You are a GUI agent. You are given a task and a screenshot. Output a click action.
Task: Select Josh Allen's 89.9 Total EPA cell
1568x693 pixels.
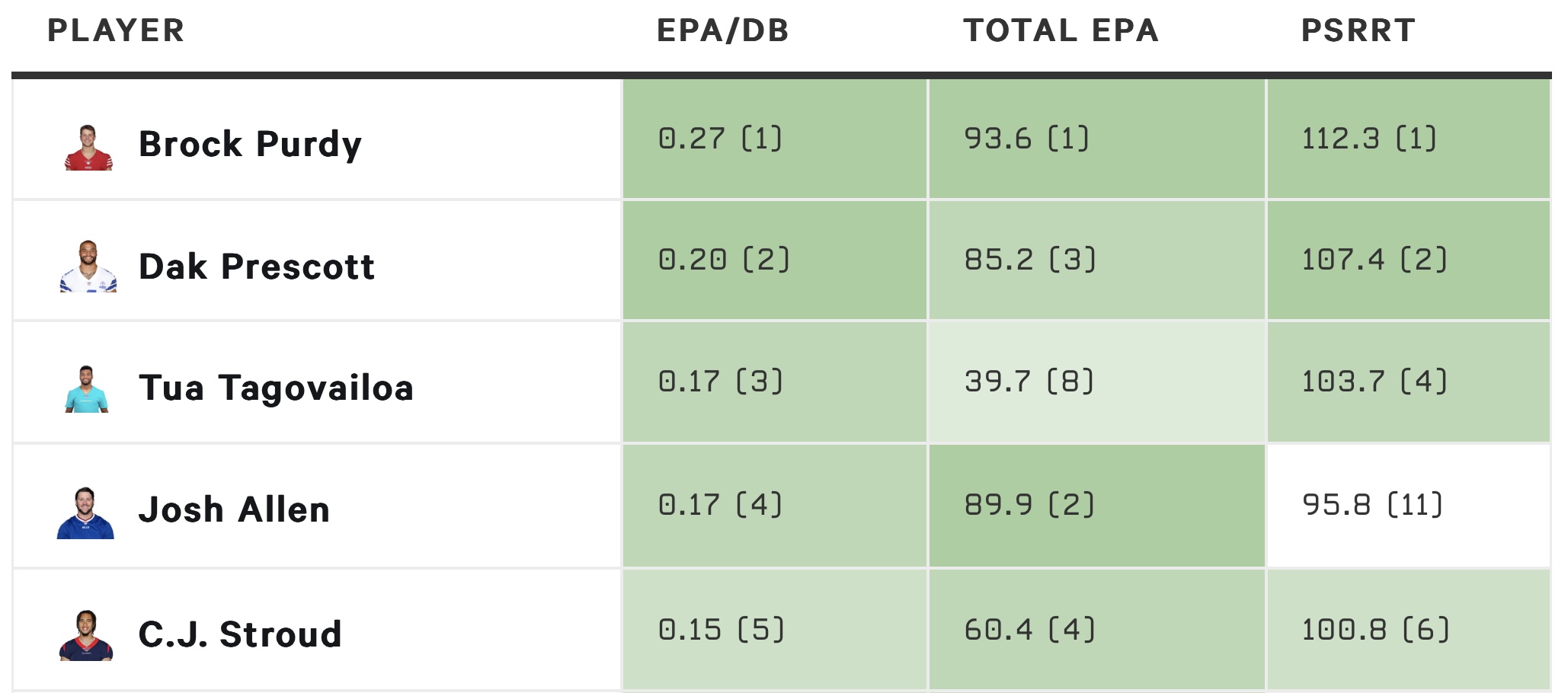1097,506
